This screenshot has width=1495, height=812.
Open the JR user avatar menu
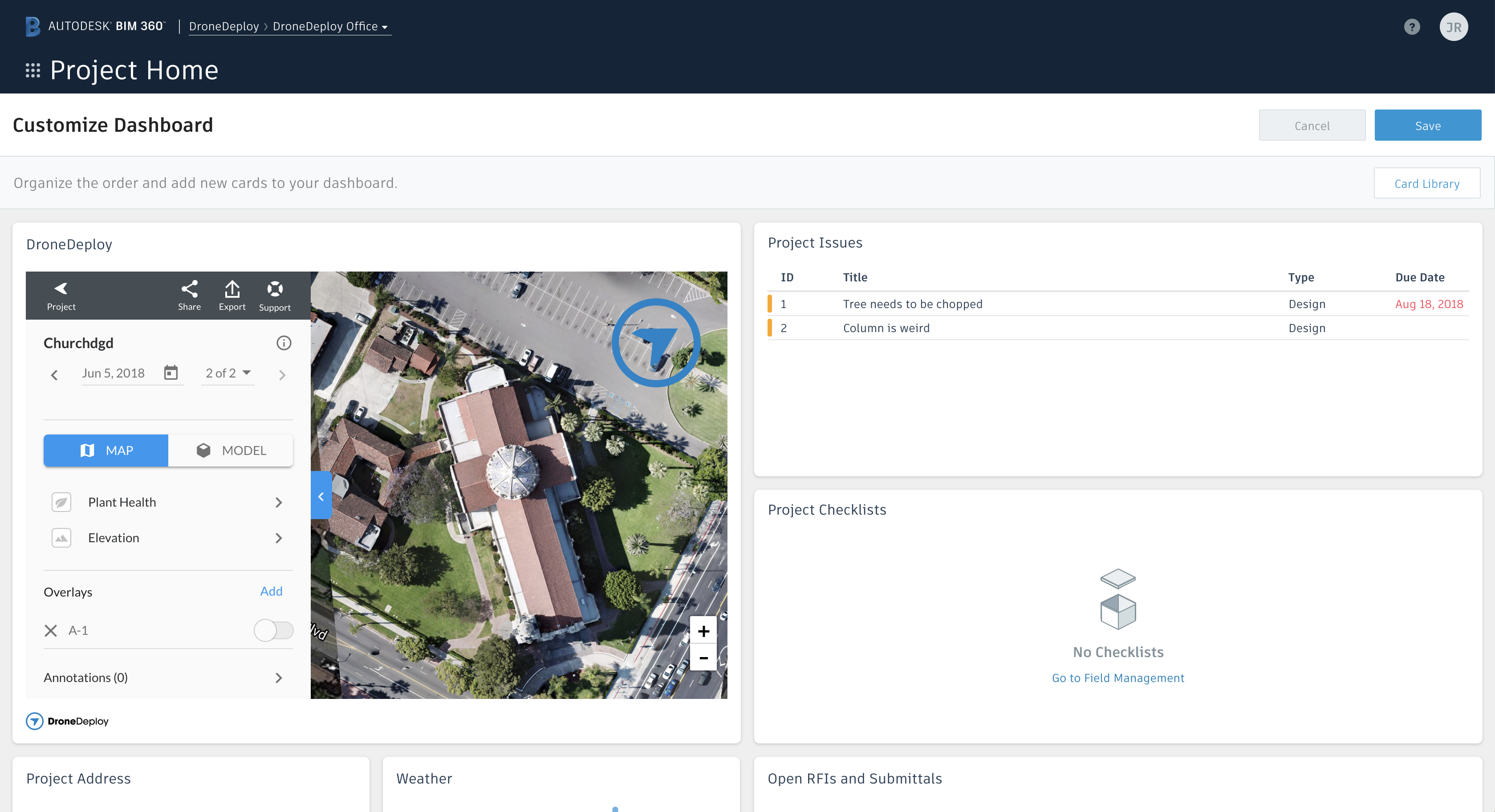point(1453,27)
